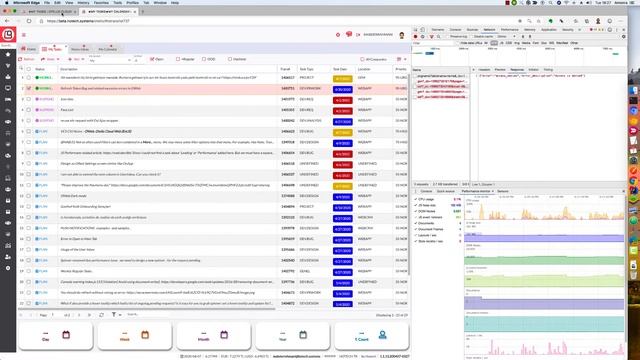Toggle the Open checkbox filter
The image size is (640, 360).
coord(152,59)
